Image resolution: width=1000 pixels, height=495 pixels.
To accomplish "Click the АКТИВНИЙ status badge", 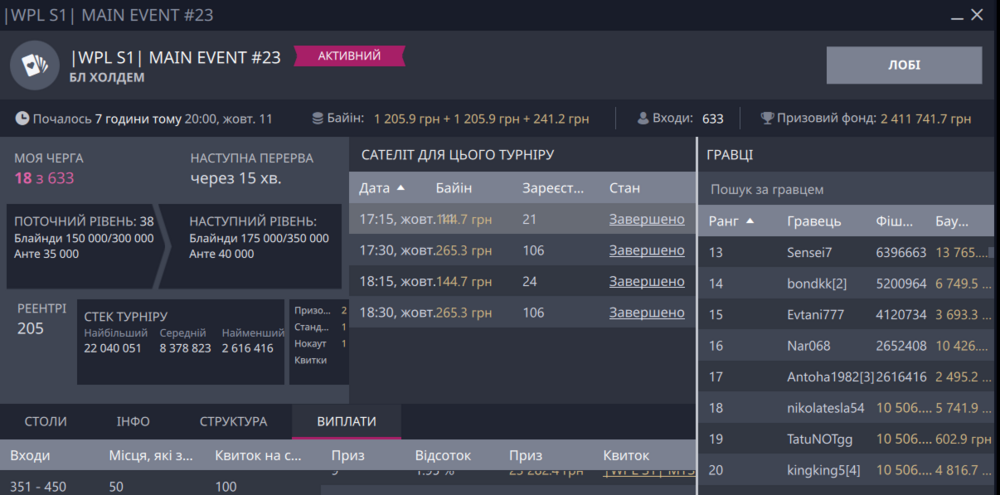I will click(x=349, y=56).
